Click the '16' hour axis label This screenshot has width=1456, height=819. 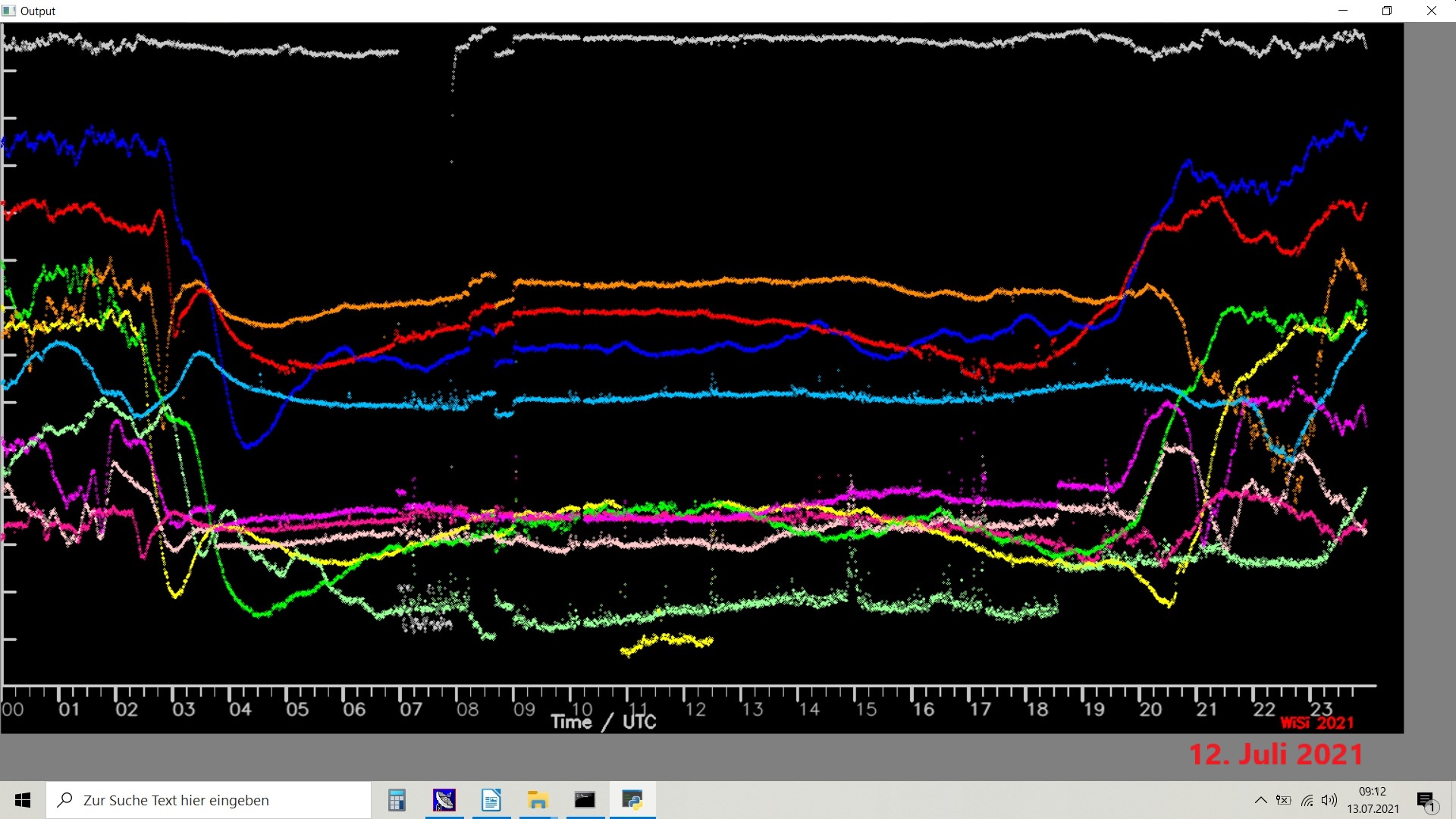(923, 710)
